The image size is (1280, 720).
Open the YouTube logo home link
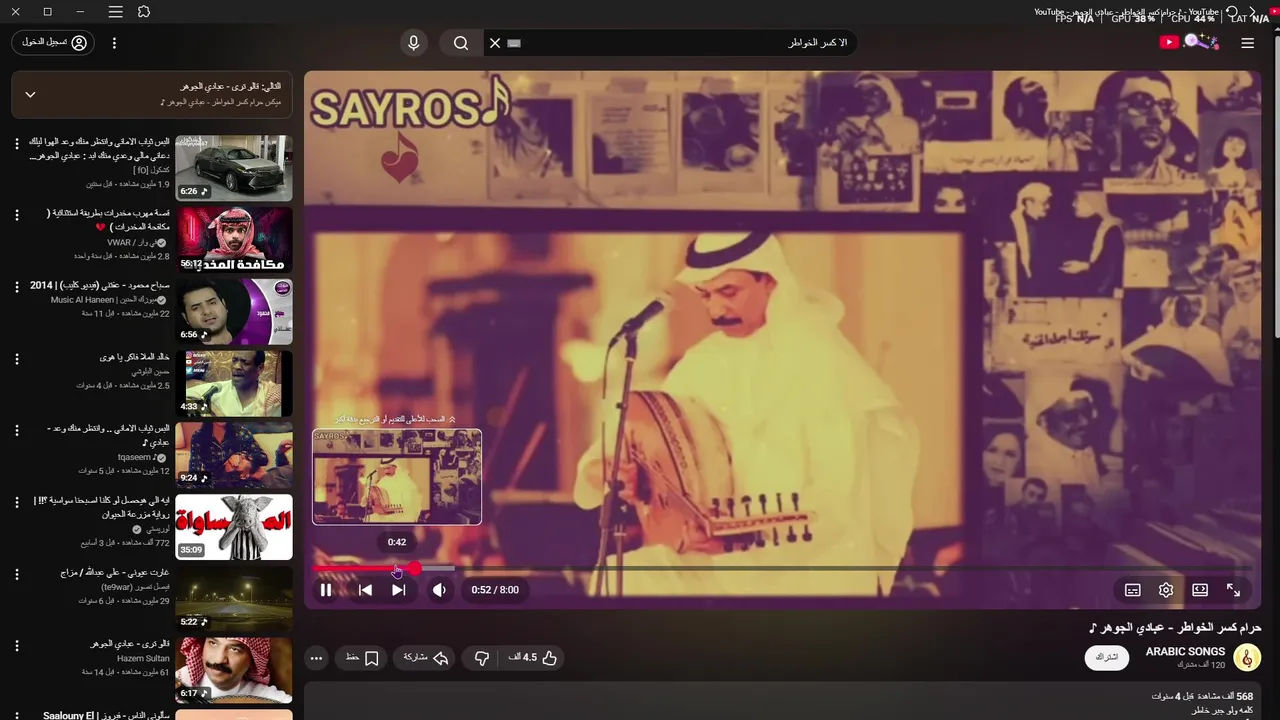[x=1168, y=42]
